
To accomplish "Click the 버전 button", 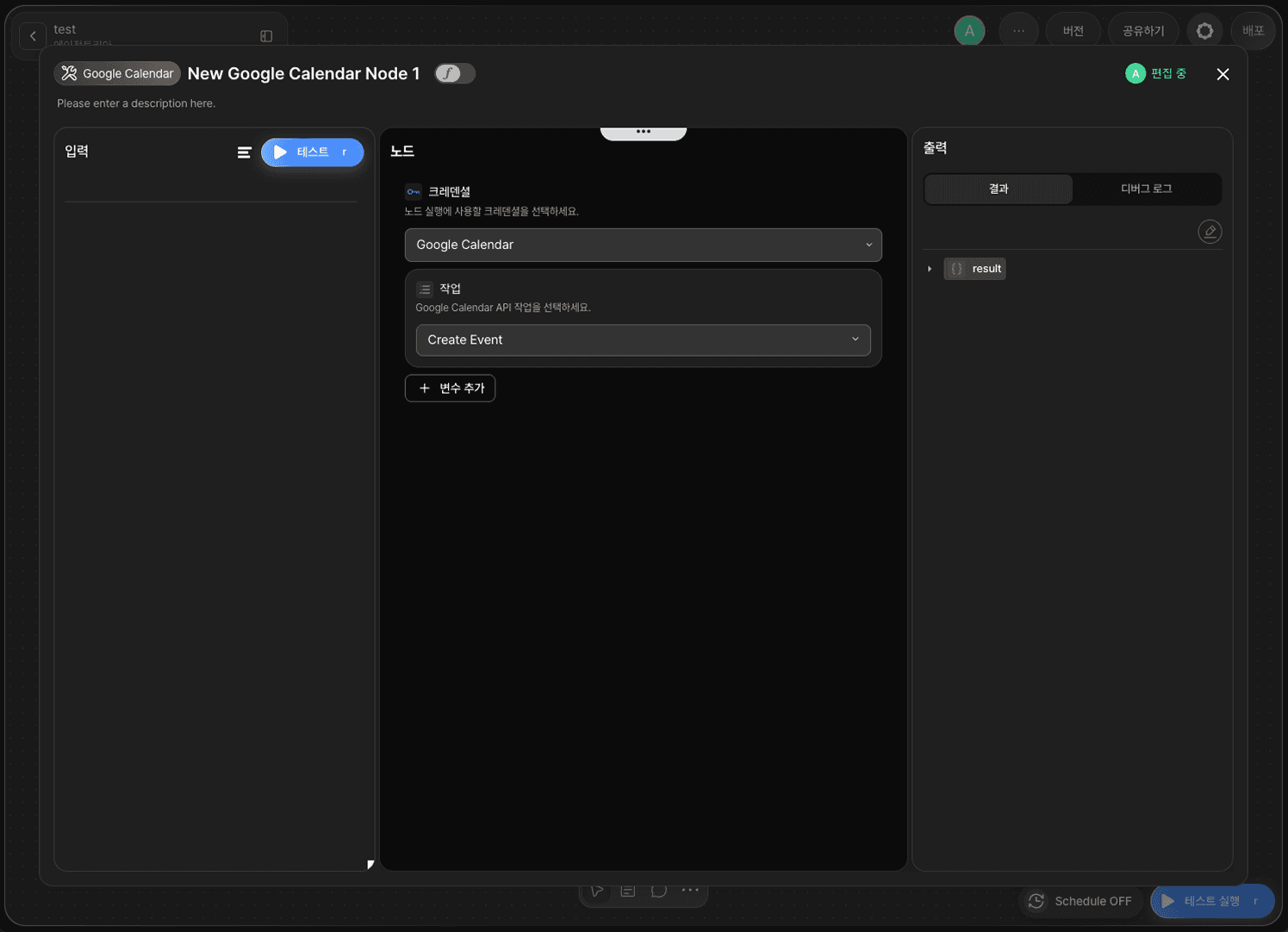I will tap(1073, 31).
